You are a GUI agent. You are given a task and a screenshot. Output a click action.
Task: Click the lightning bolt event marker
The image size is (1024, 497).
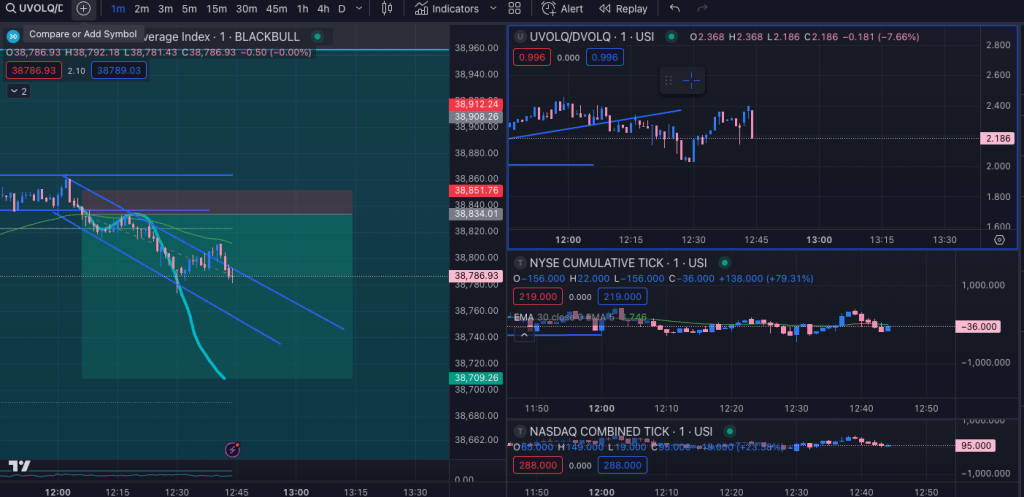[233, 451]
